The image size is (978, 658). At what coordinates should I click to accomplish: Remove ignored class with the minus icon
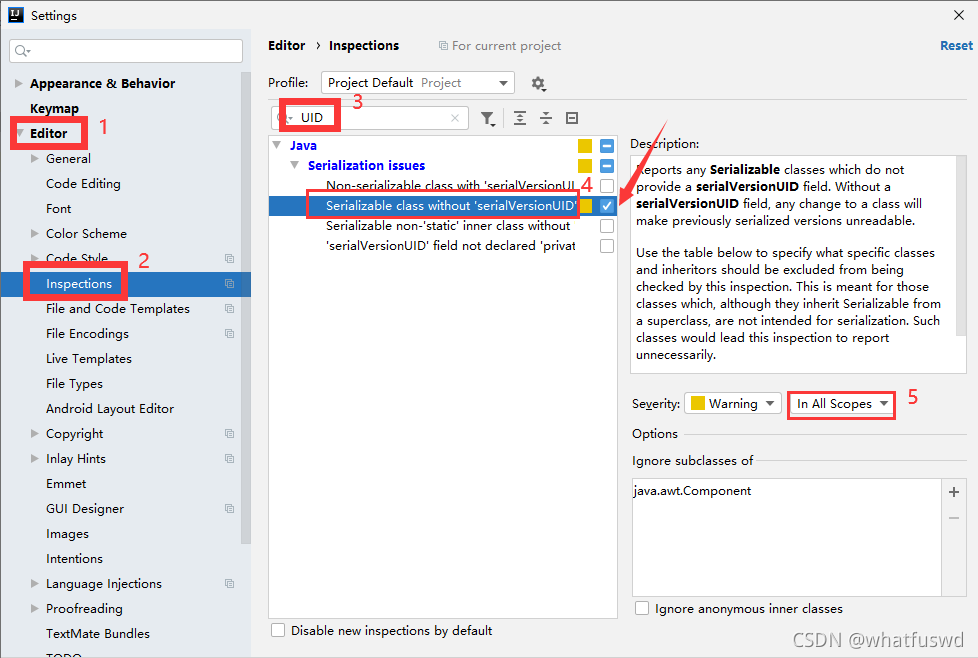click(954, 518)
